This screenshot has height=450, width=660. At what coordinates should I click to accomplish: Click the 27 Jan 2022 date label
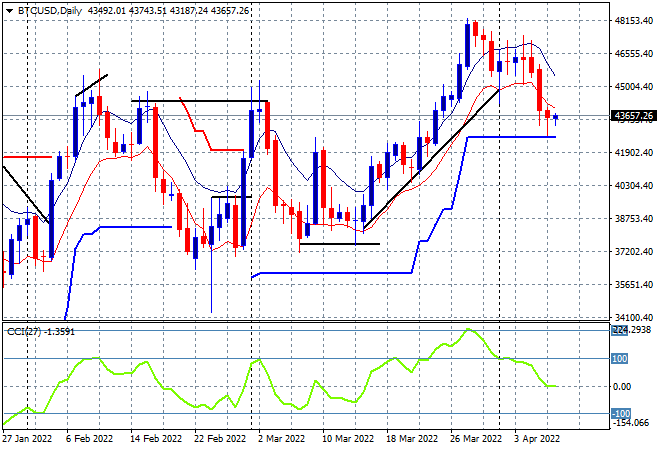27,439
